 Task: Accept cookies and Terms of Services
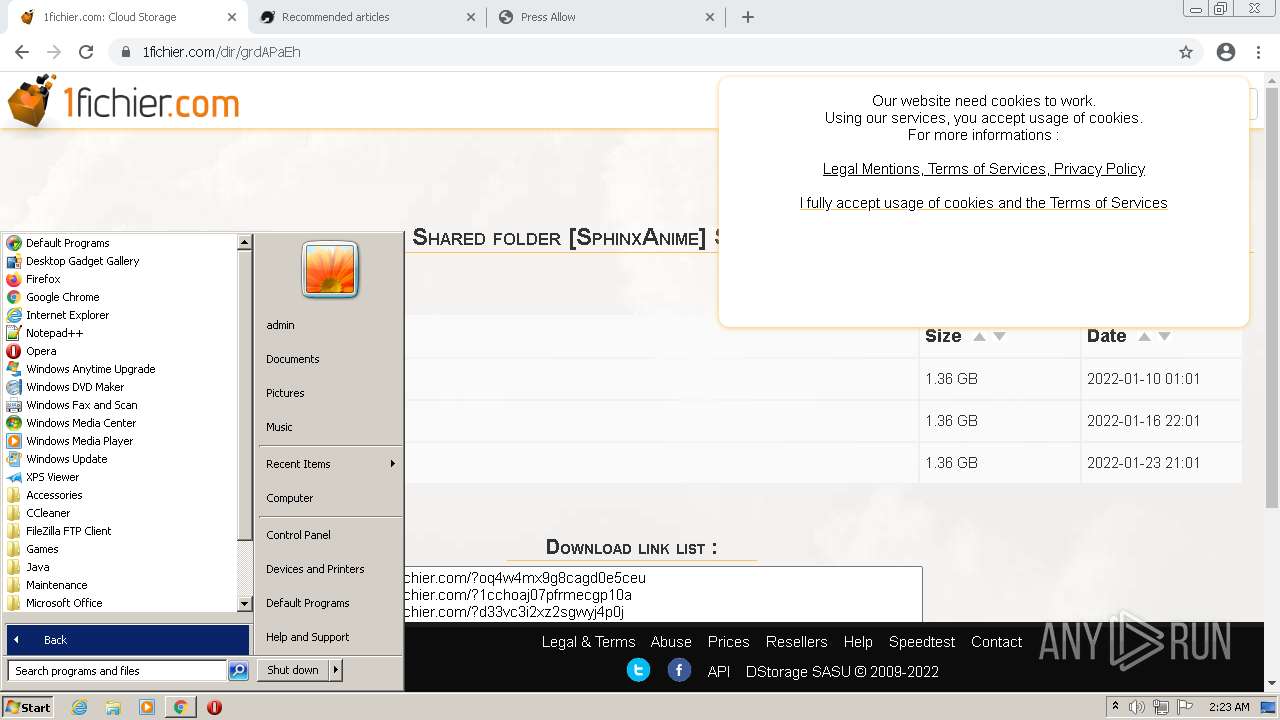(983, 203)
